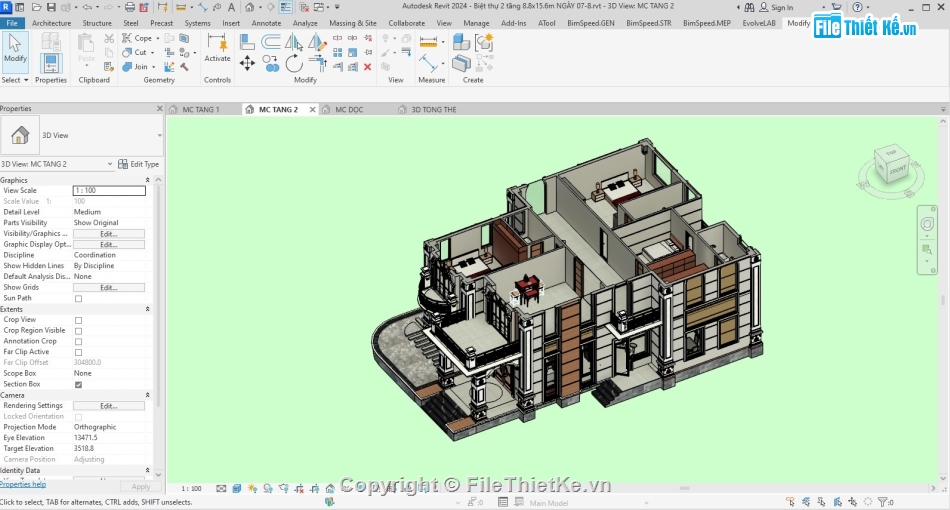Switch to the MC DOC view tab
The height and width of the screenshot is (510, 950).
(349, 110)
